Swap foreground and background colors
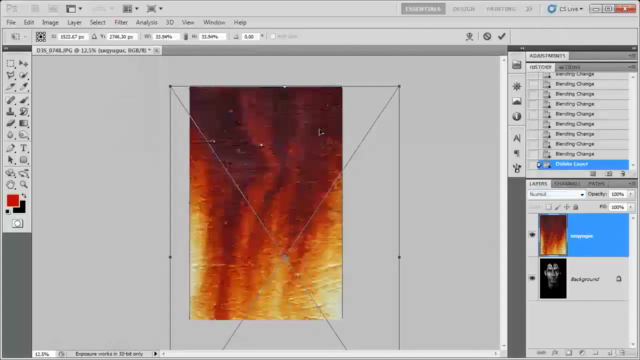Screen dimensions: 640x360 [24, 196]
